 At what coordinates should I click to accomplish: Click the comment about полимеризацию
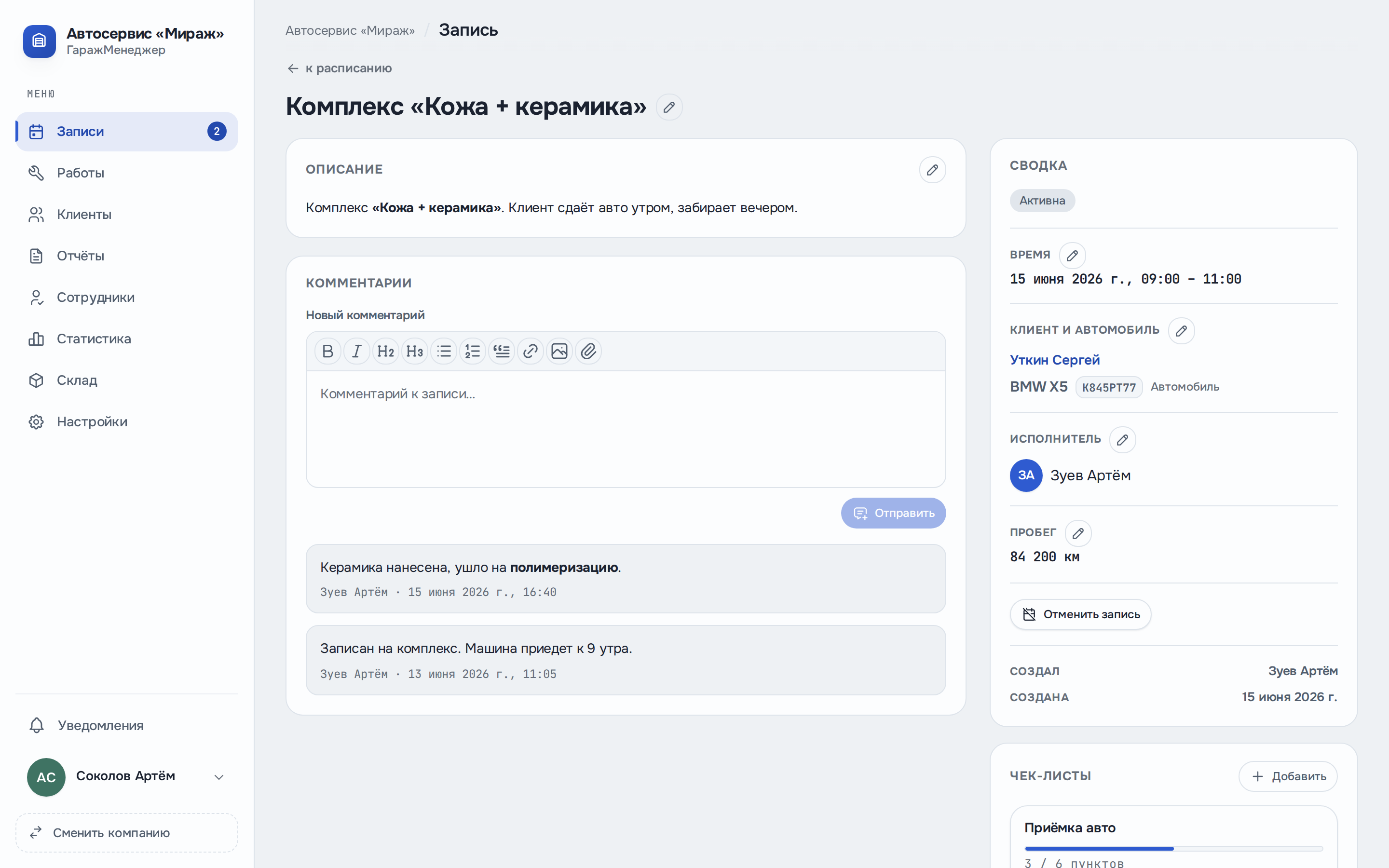click(x=626, y=579)
